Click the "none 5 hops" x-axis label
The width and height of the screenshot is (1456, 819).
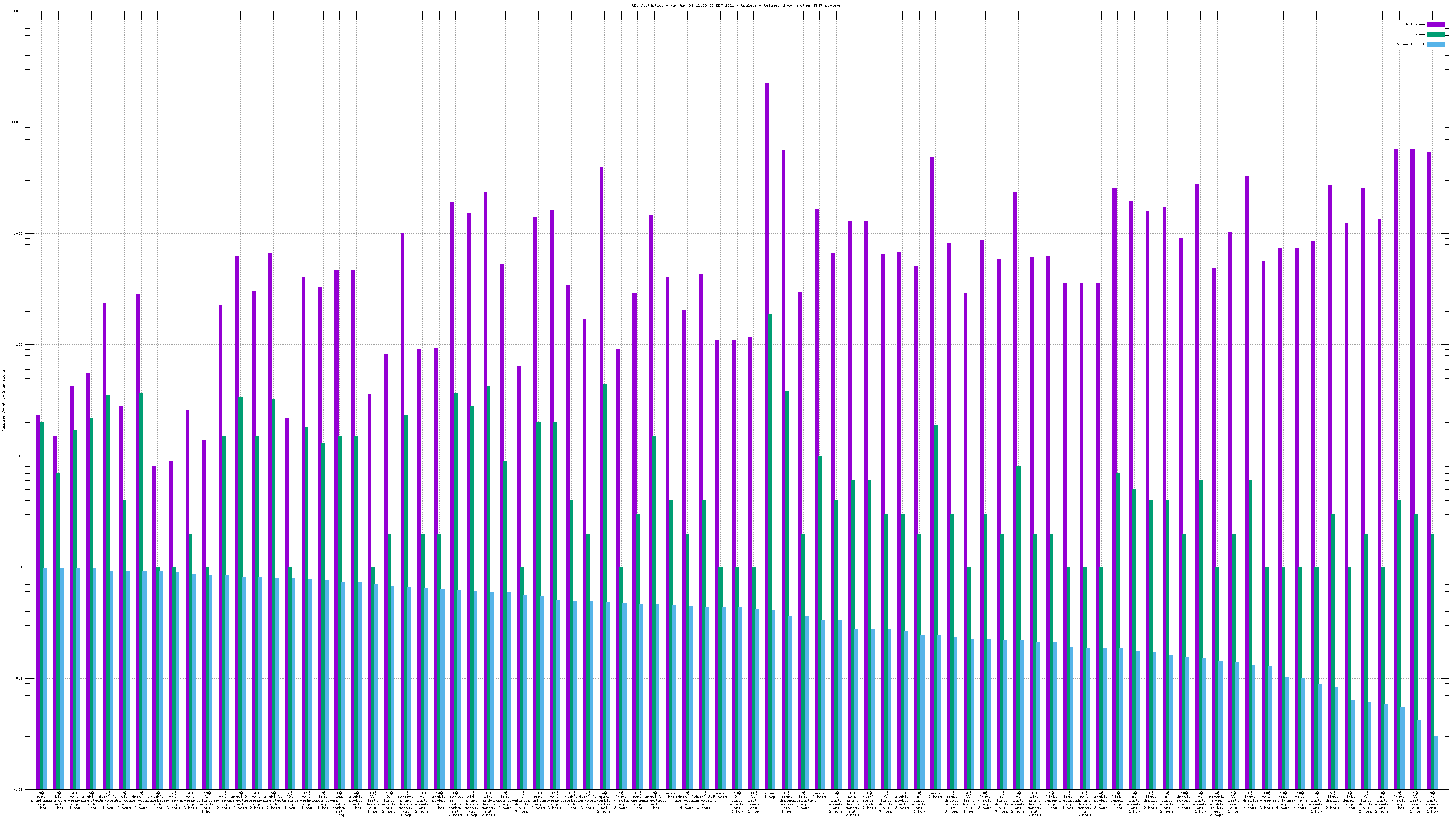pos(720,795)
